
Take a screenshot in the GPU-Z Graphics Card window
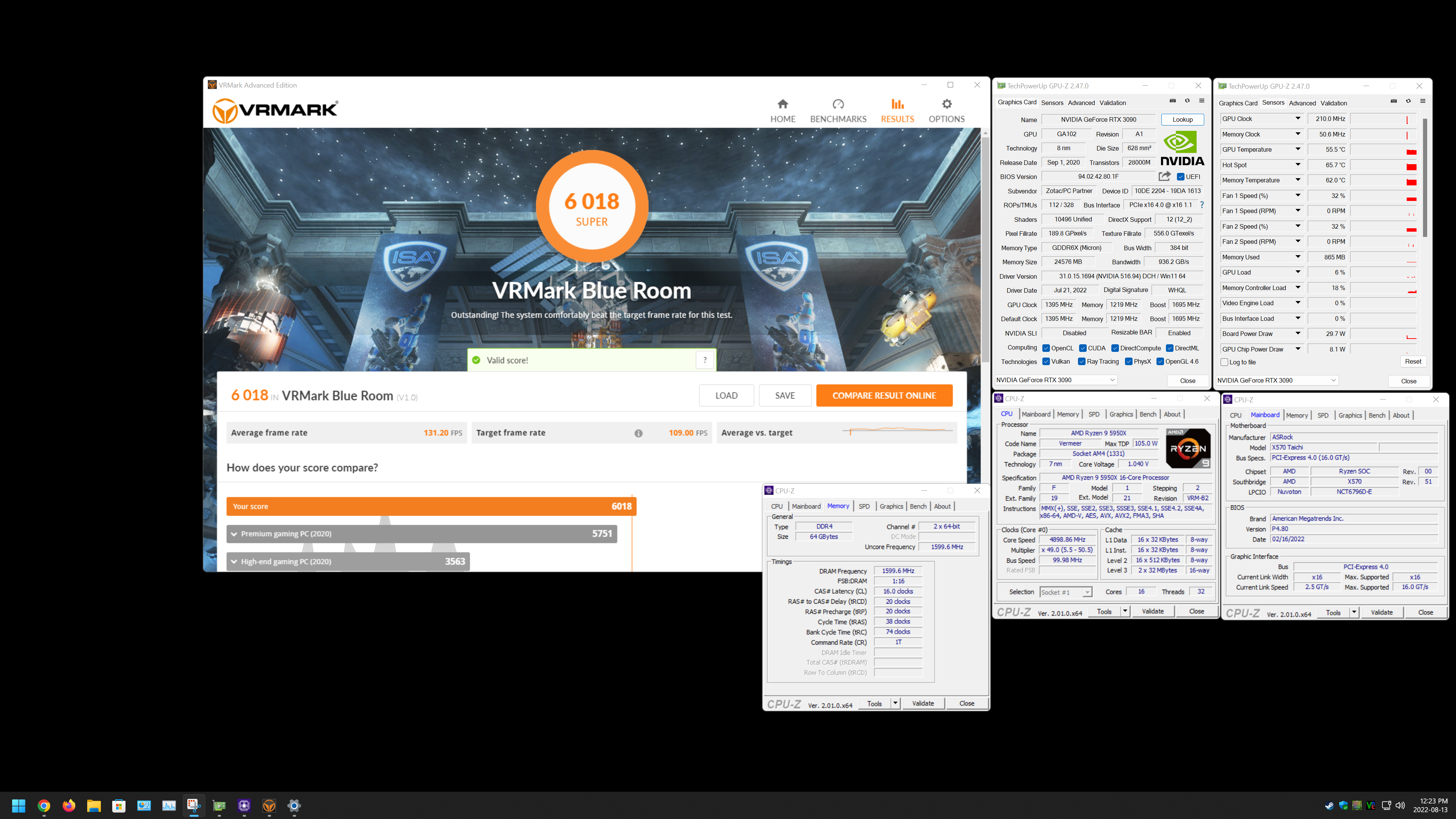1173,101
